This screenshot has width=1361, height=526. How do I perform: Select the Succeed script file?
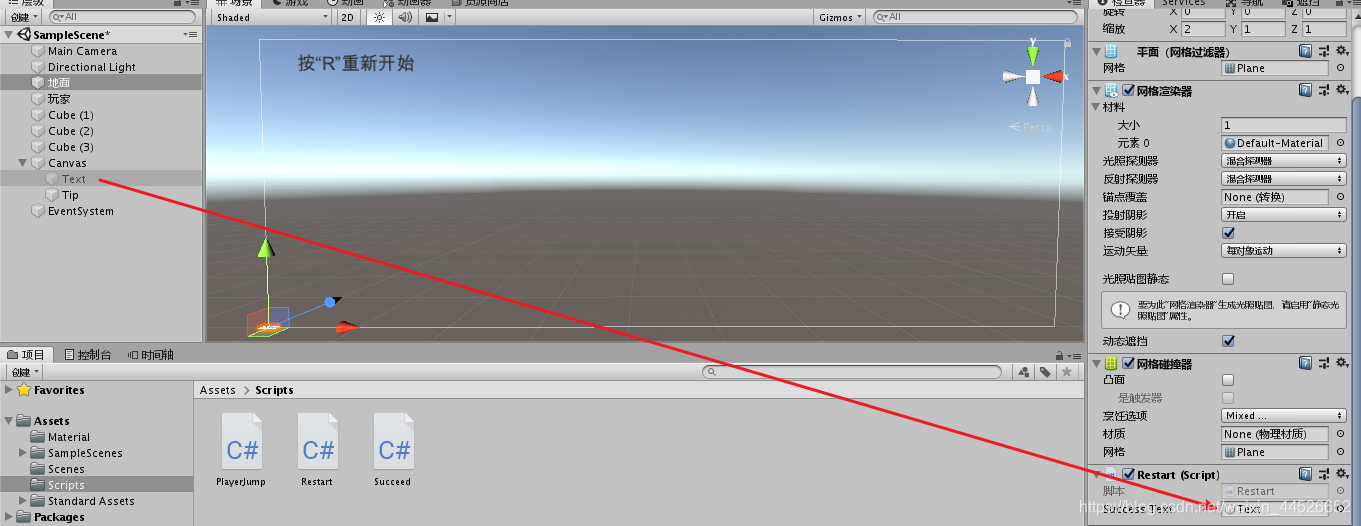[393, 450]
